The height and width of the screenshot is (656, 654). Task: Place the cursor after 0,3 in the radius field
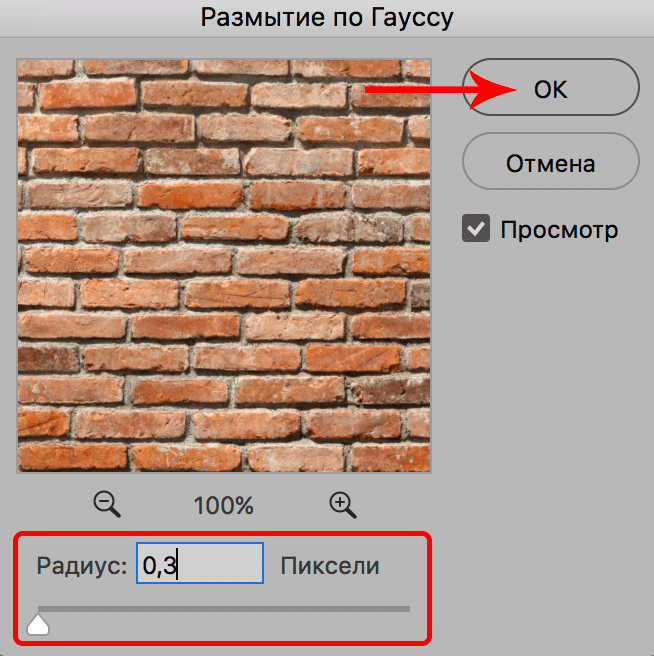180,566
